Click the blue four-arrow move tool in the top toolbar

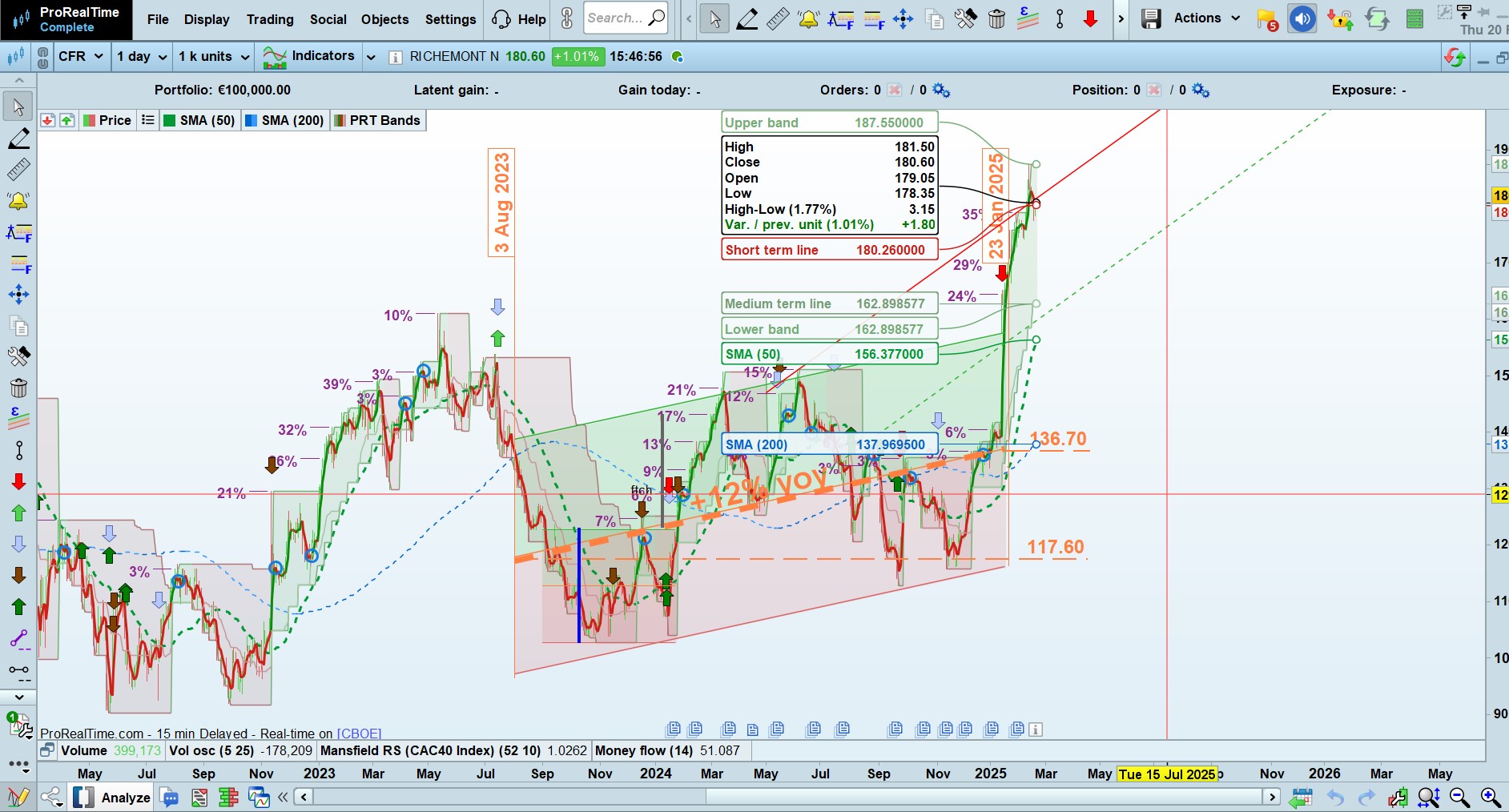click(x=903, y=18)
